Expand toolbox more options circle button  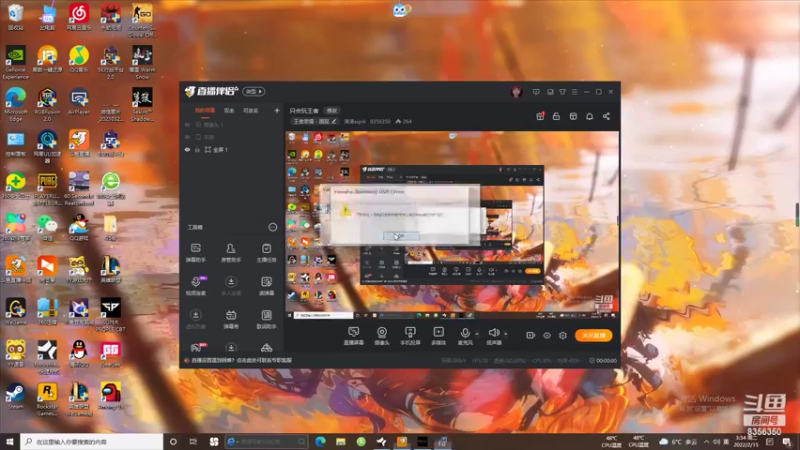click(273, 227)
